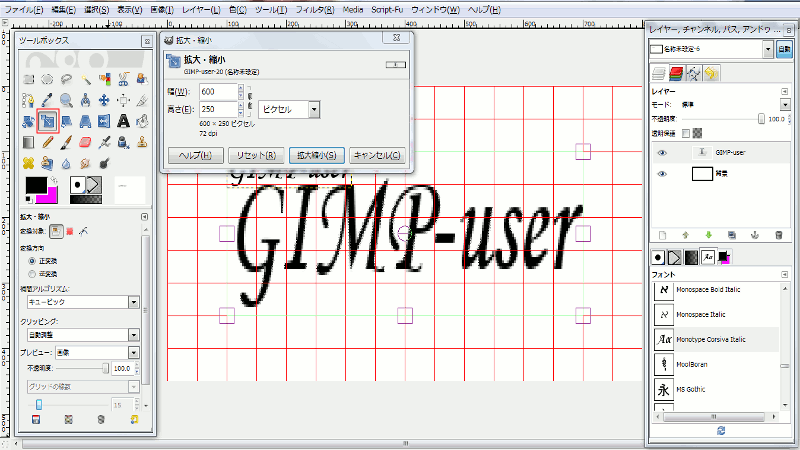Open the Script-Fu menu
Image resolution: width=800 pixels, height=450 pixels.
[x=387, y=10]
